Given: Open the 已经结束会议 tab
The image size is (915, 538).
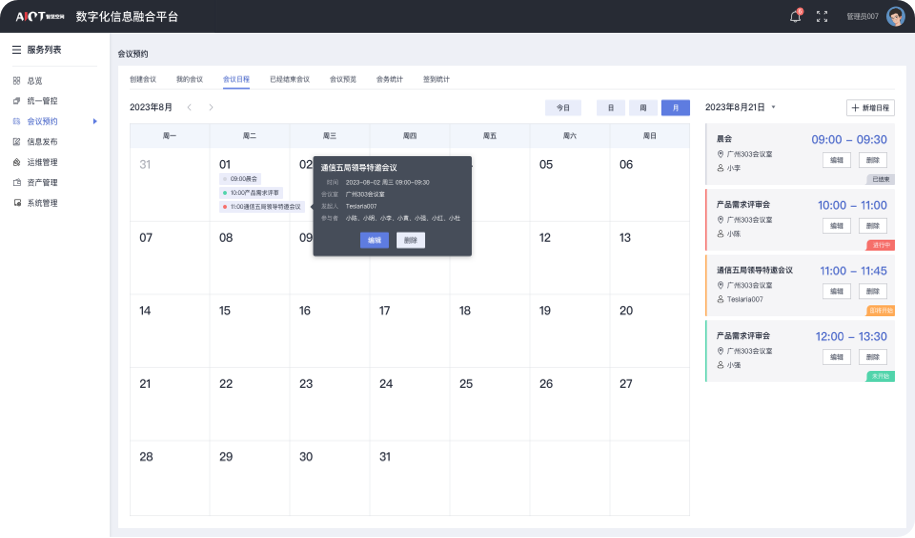Looking at the screenshot, I should click(x=290, y=79).
